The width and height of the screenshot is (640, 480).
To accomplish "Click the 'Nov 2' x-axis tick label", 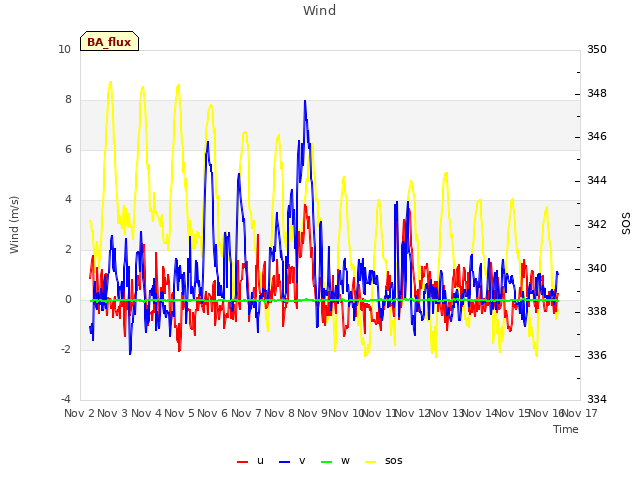I will coord(79,413).
